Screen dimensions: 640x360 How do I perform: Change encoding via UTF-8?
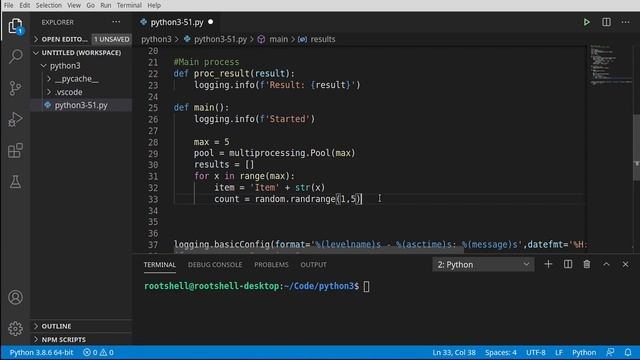[536, 352]
